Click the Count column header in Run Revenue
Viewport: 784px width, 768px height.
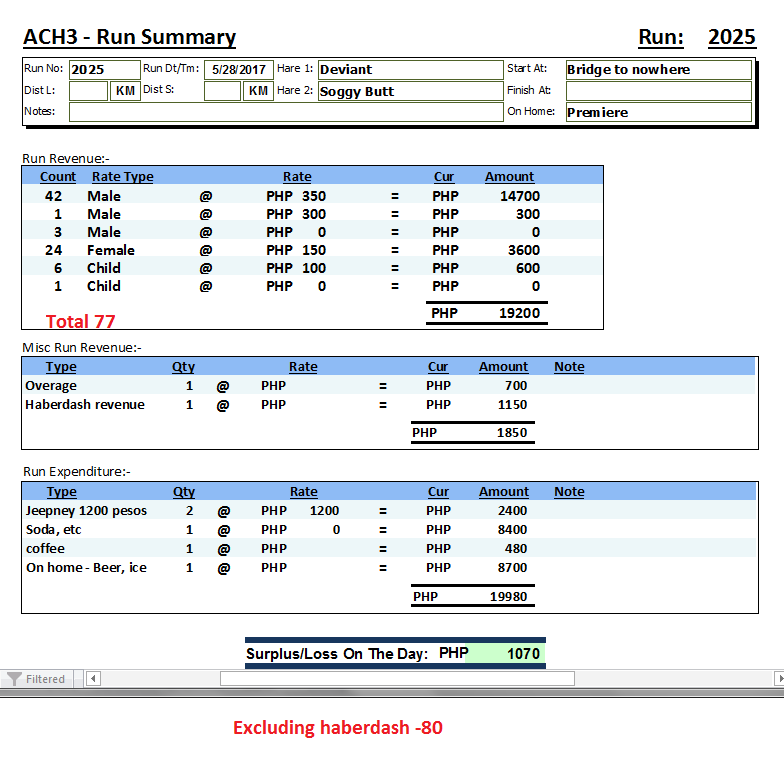58,176
